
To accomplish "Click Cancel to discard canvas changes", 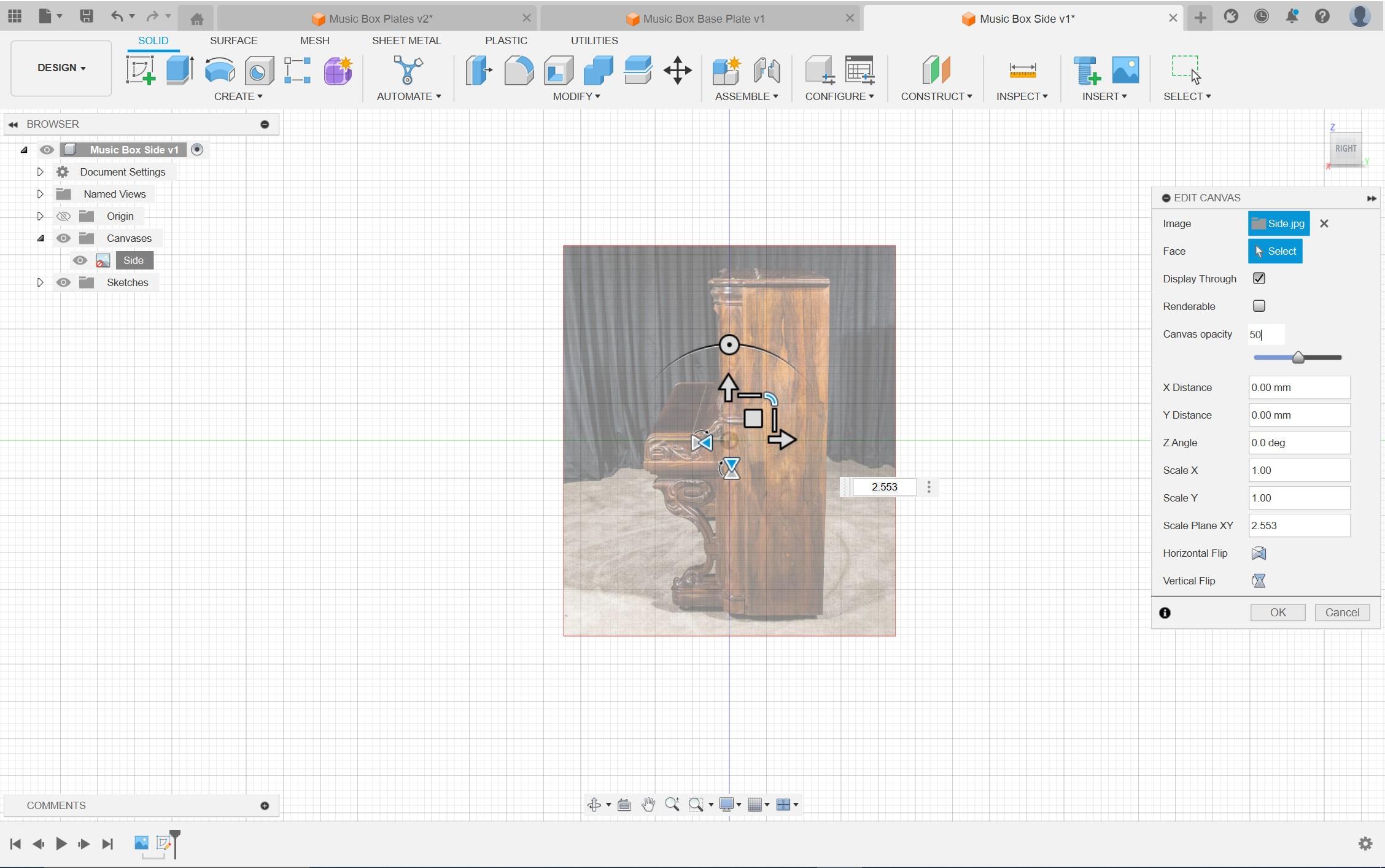I will click(1342, 612).
